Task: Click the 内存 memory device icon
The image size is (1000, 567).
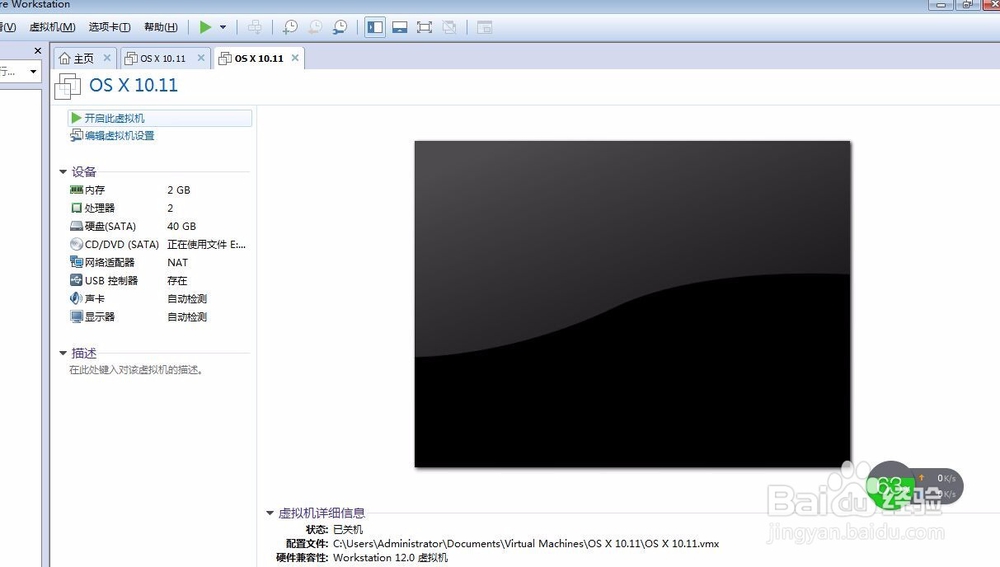Action: point(77,189)
